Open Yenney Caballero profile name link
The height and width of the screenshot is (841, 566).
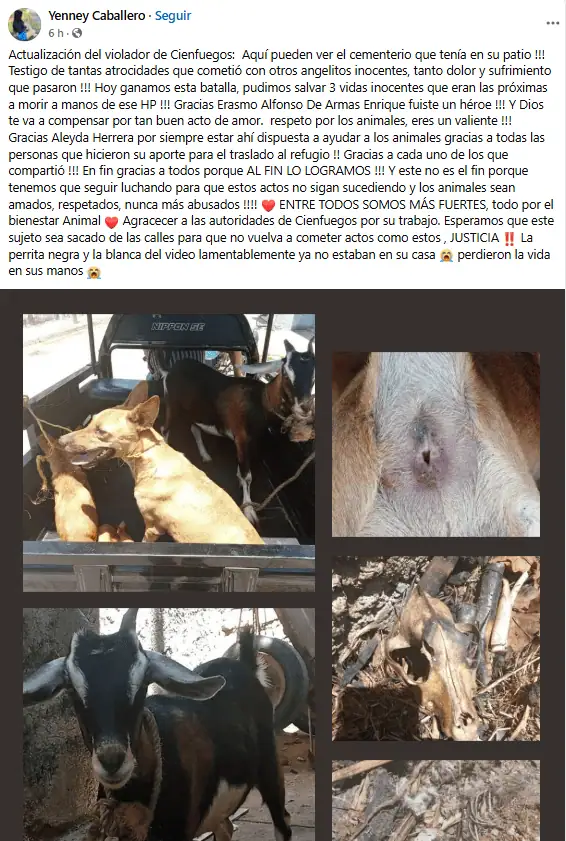[97, 16]
